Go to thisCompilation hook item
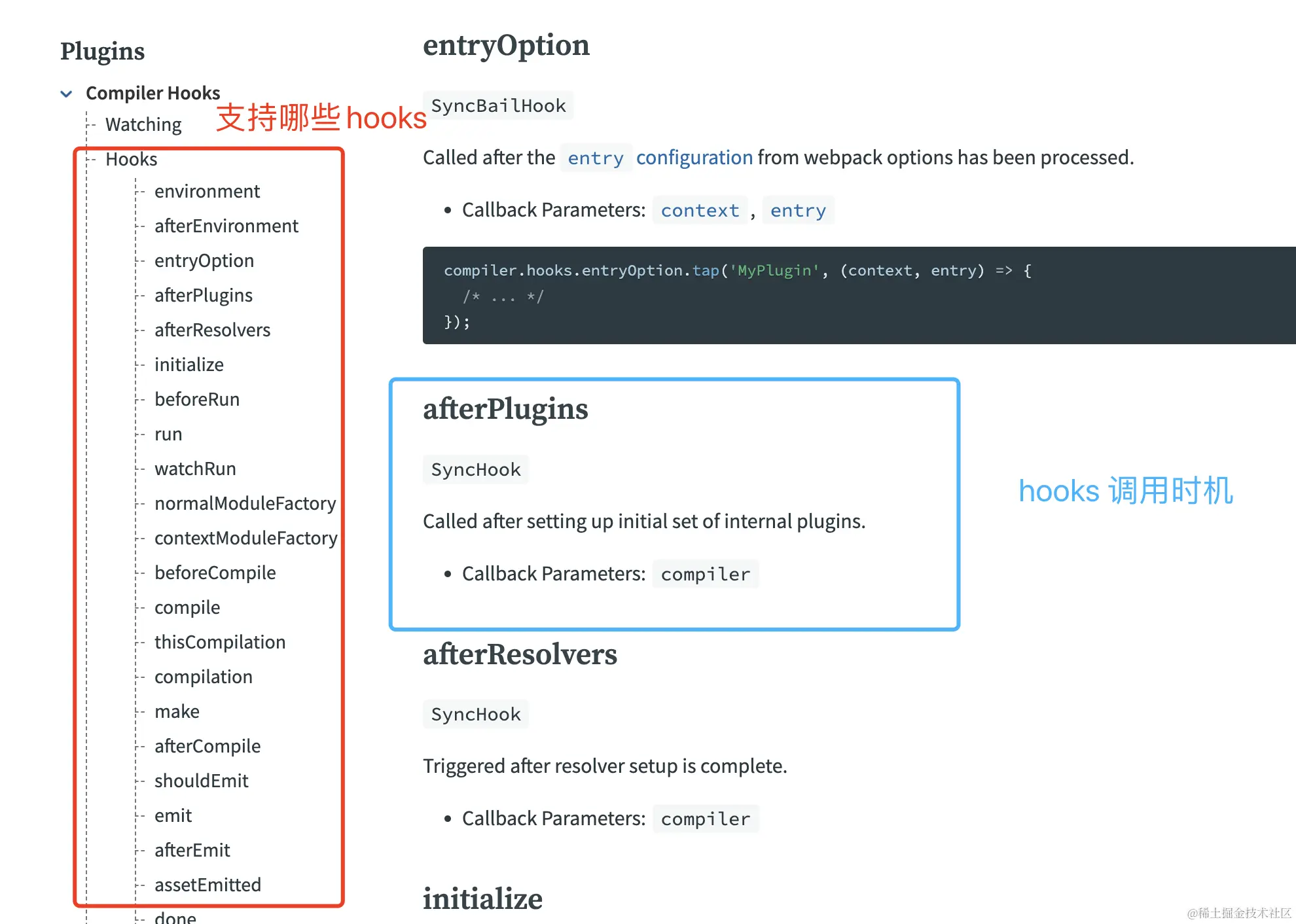The image size is (1296, 924). pyautogui.click(x=219, y=642)
